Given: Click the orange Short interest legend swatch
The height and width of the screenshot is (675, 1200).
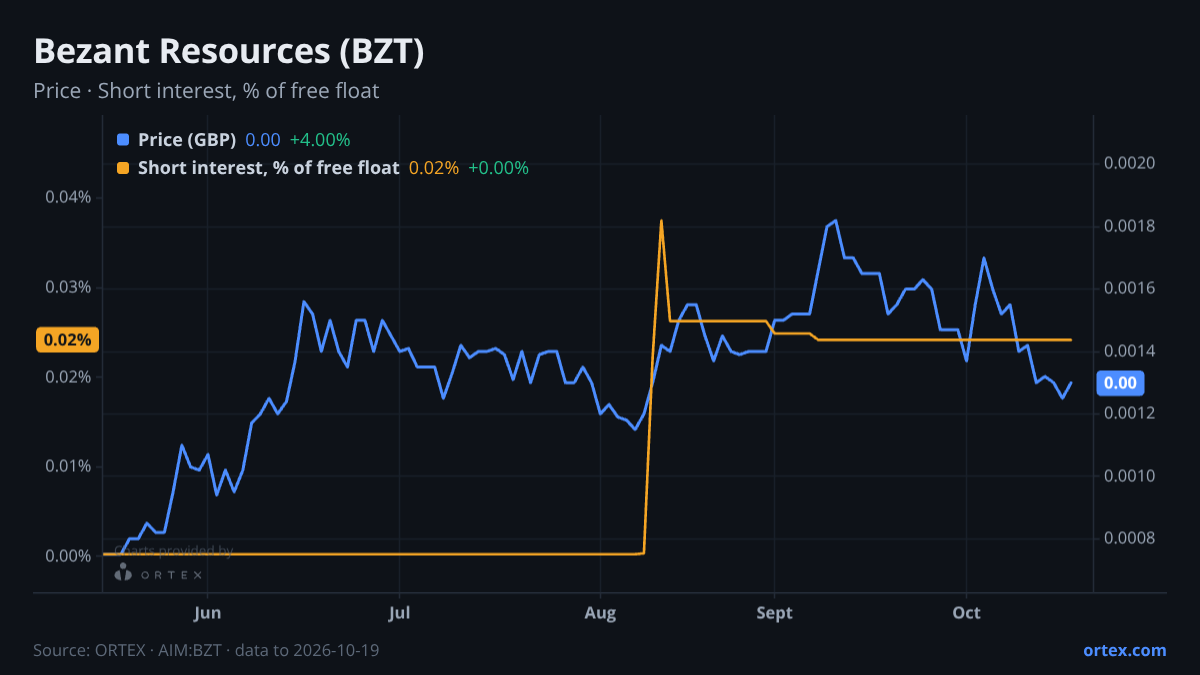Looking at the screenshot, I should (123, 168).
